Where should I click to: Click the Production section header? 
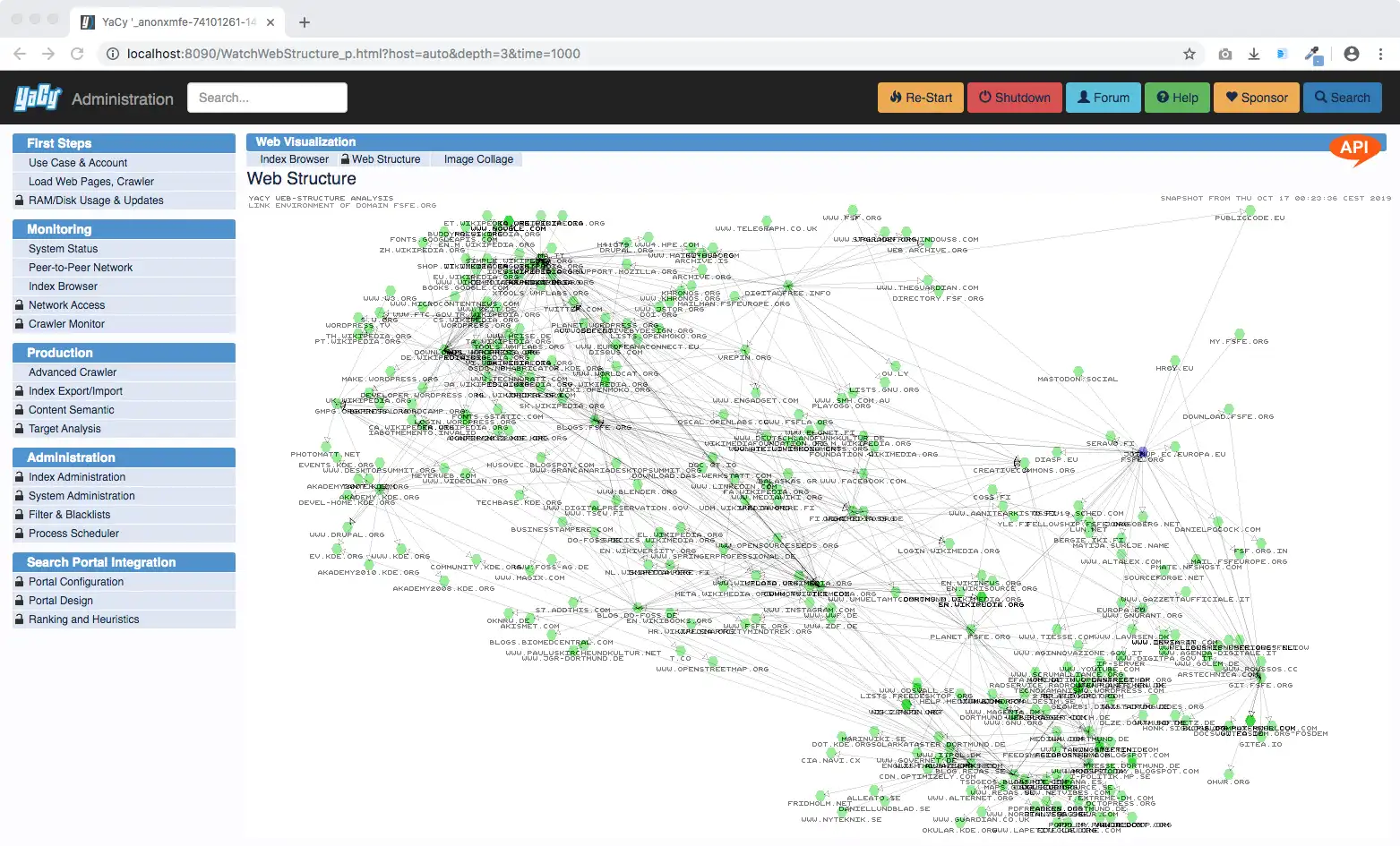click(x=125, y=353)
